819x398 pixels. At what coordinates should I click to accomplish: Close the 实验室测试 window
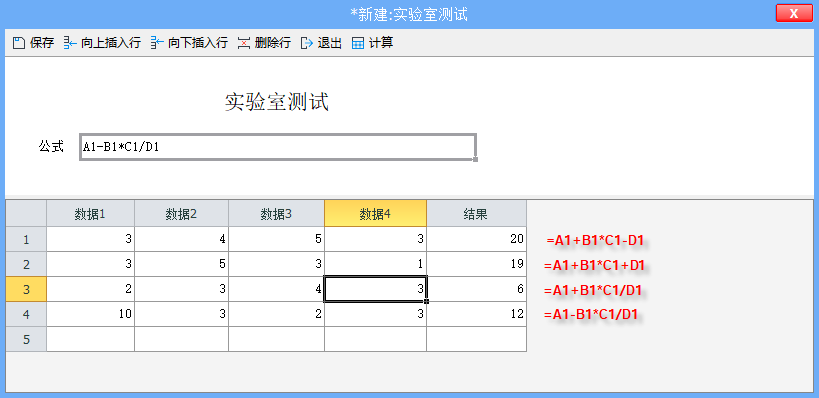tap(794, 14)
